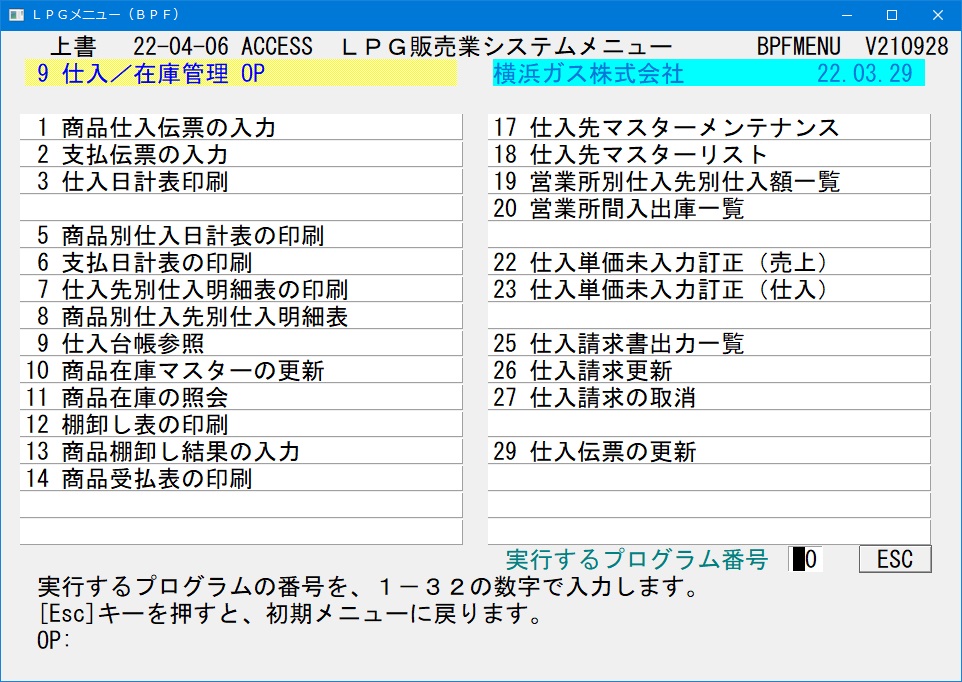
Task: Click the window icon in title bar
Action: 17,15
